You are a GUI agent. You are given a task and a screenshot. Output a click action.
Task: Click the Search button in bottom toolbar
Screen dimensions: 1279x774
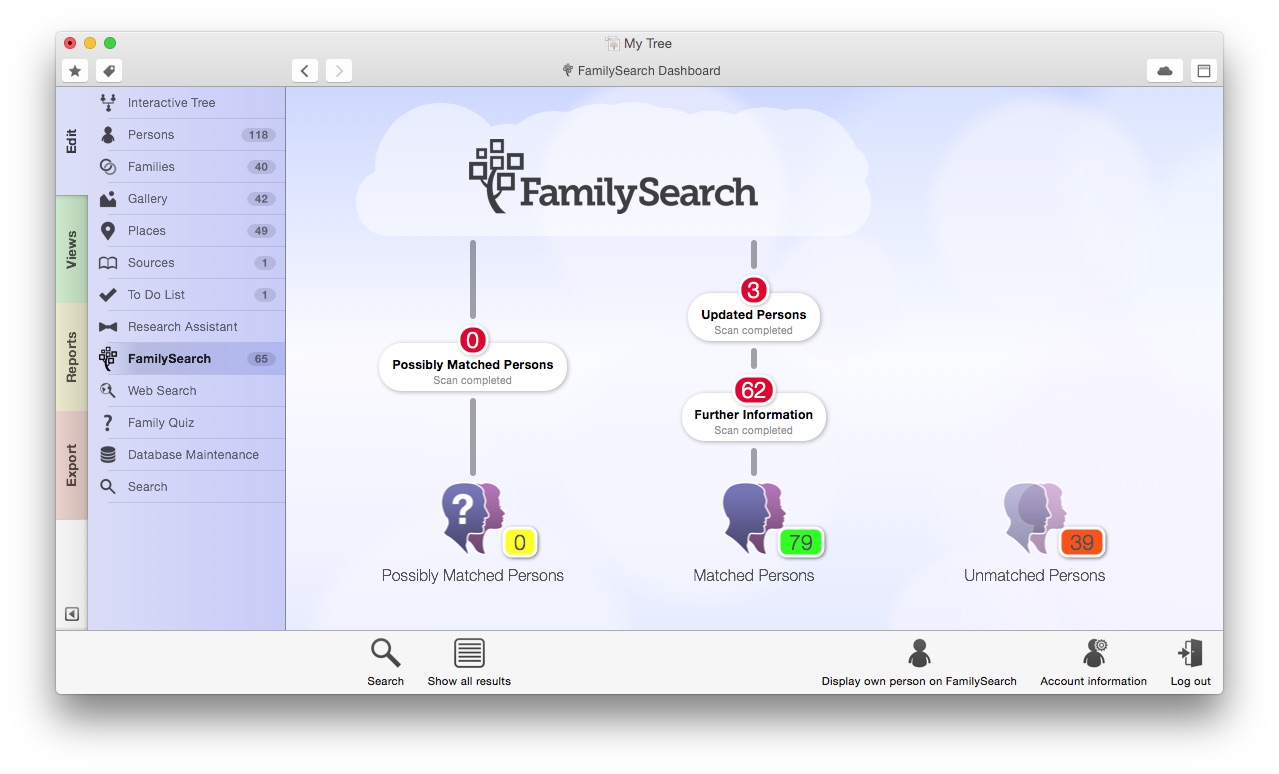(x=385, y=662)
